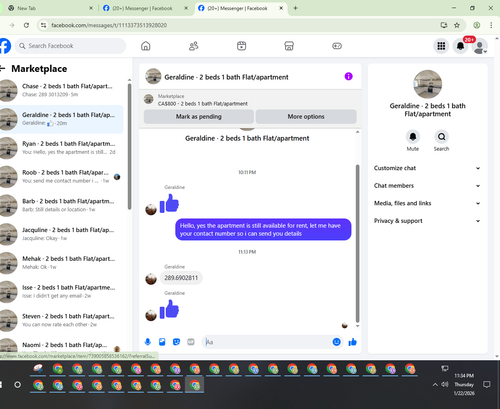The image size is (500, 409).
Task: Click the chat message scrollbar
Action: point(358,243)
